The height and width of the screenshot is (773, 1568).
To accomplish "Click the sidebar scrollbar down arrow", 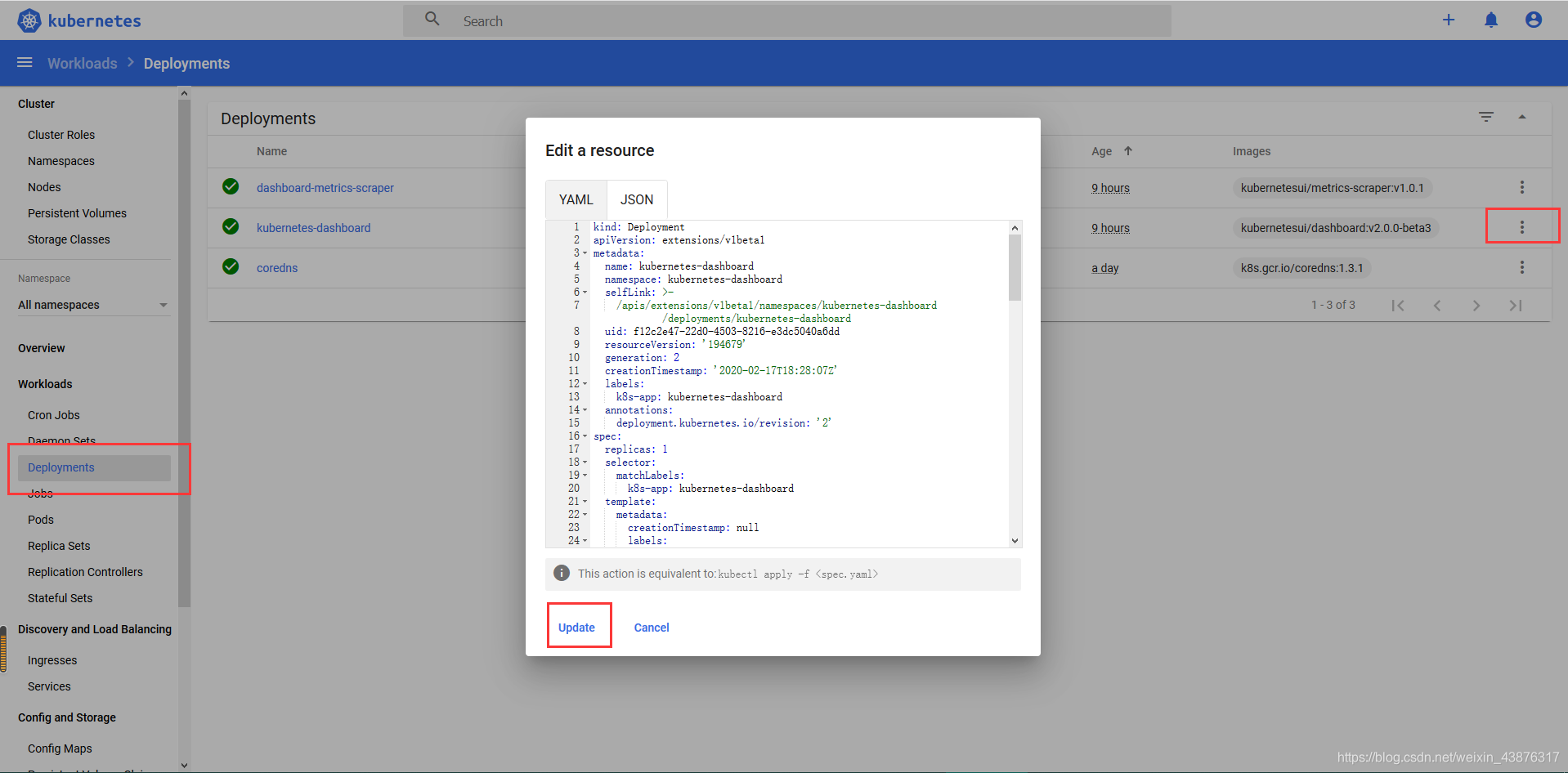I will [184, 766].
